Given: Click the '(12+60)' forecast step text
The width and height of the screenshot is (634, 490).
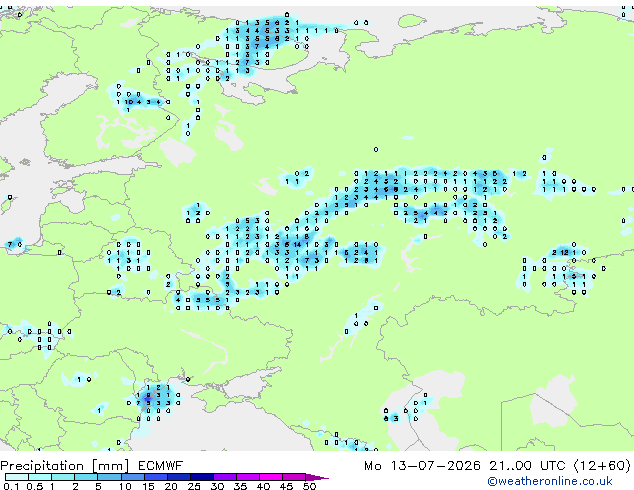Looking at the screenshot, I should [602, 466].
